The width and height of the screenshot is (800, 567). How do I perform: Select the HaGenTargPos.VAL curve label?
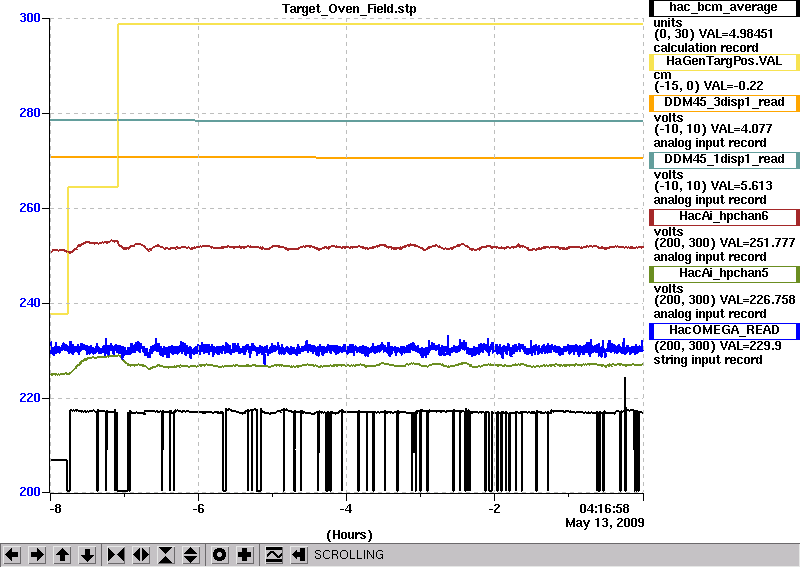pos(724,61)
